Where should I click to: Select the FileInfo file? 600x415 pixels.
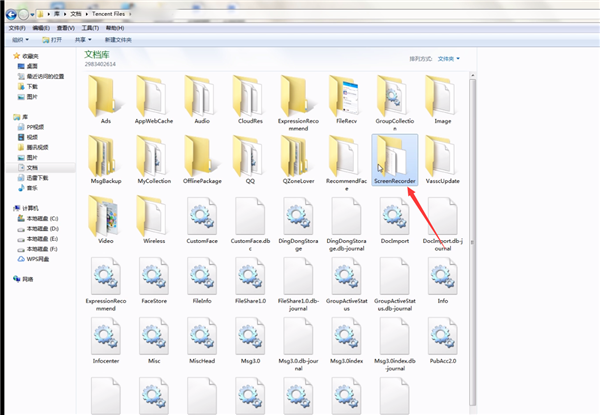[202, 281]
